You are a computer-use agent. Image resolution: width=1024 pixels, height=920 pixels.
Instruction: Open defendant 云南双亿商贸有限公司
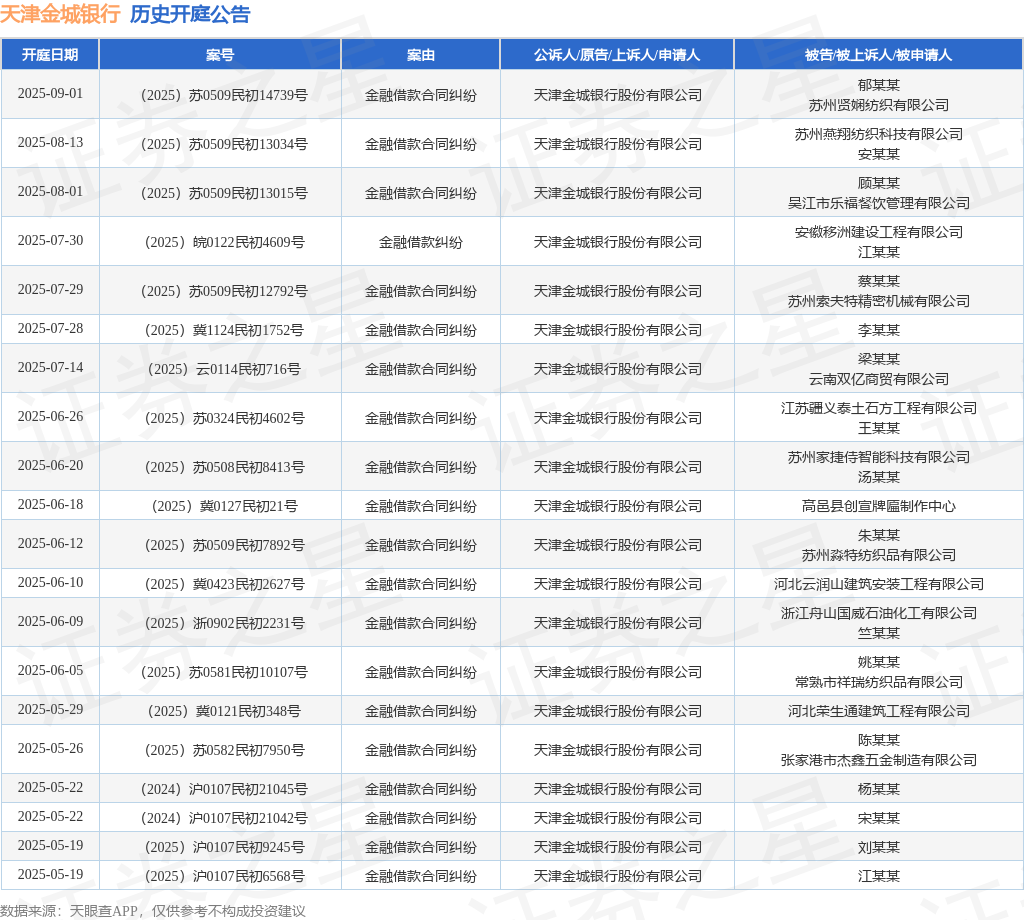tap(878, 379)
